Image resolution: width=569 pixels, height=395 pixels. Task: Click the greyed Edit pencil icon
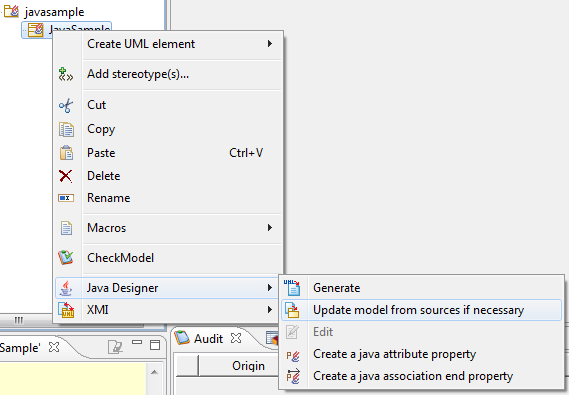[x=292, y=332]
